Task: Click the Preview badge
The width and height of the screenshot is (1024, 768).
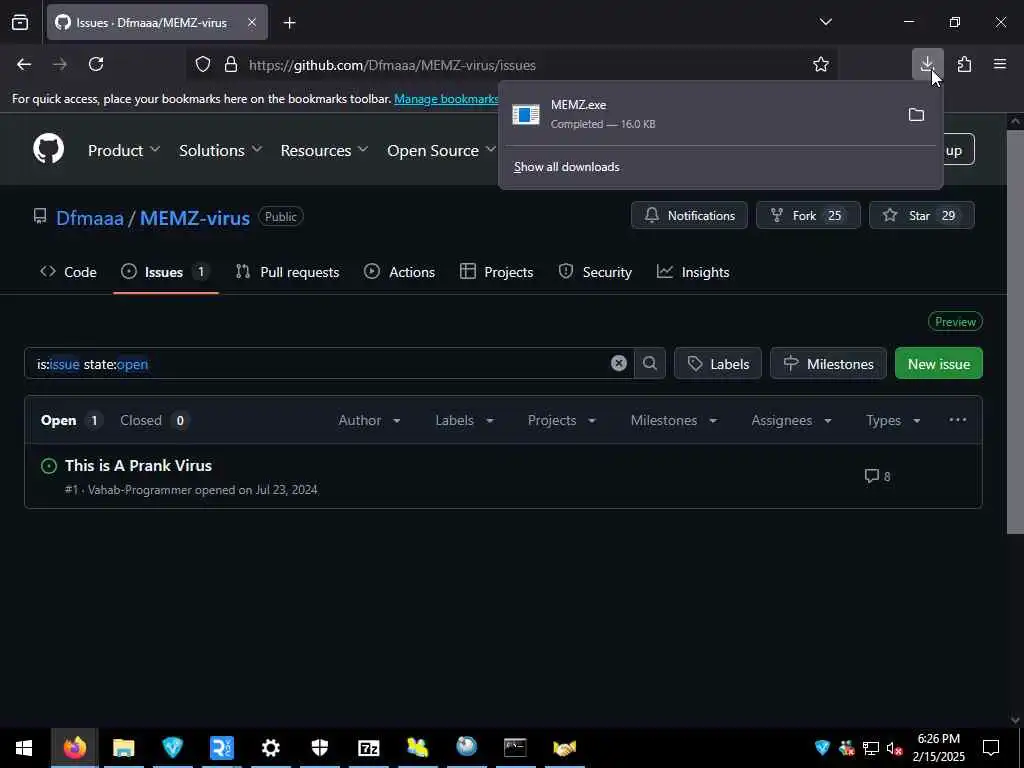Action: coord(955,321)
